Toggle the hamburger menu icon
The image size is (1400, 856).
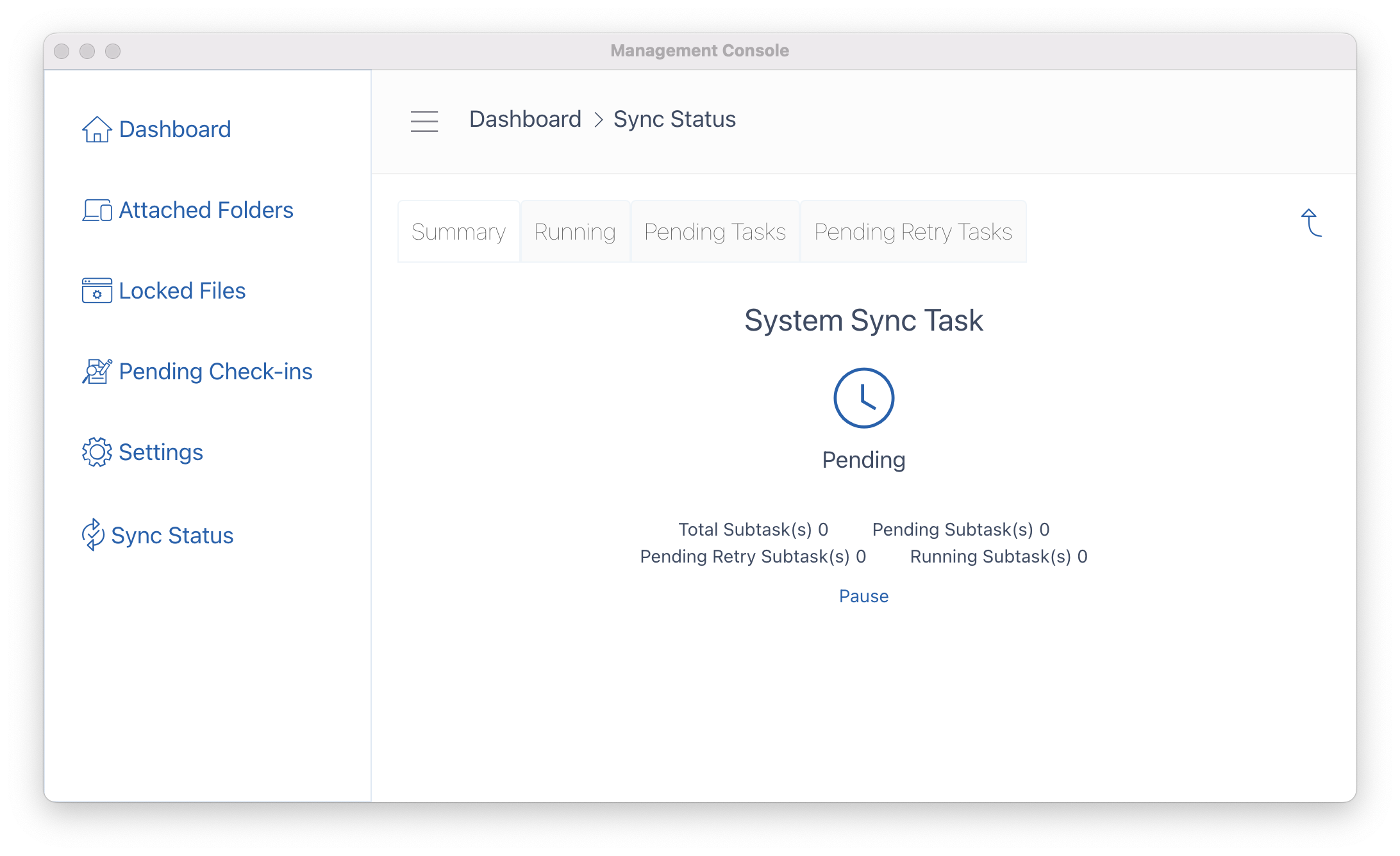pyautogui.click(x=424, y=121)
